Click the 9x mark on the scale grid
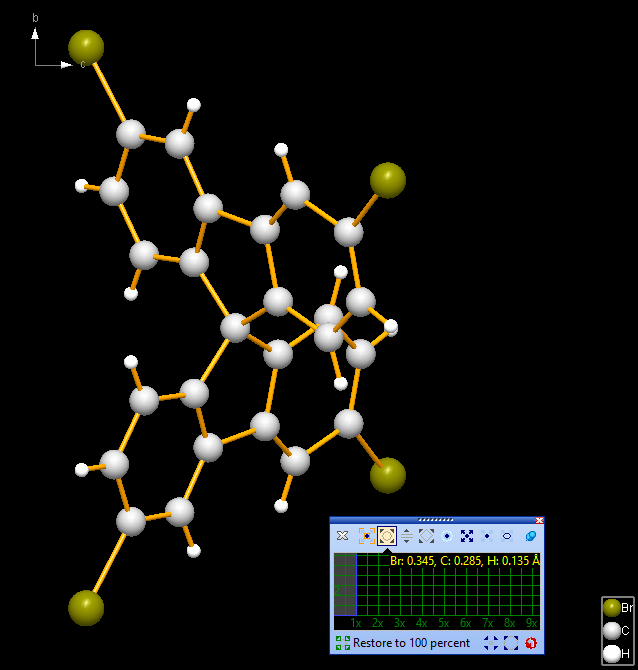Image resolution: width=638 pixels, height=670 pixels. tap(531, 623)
